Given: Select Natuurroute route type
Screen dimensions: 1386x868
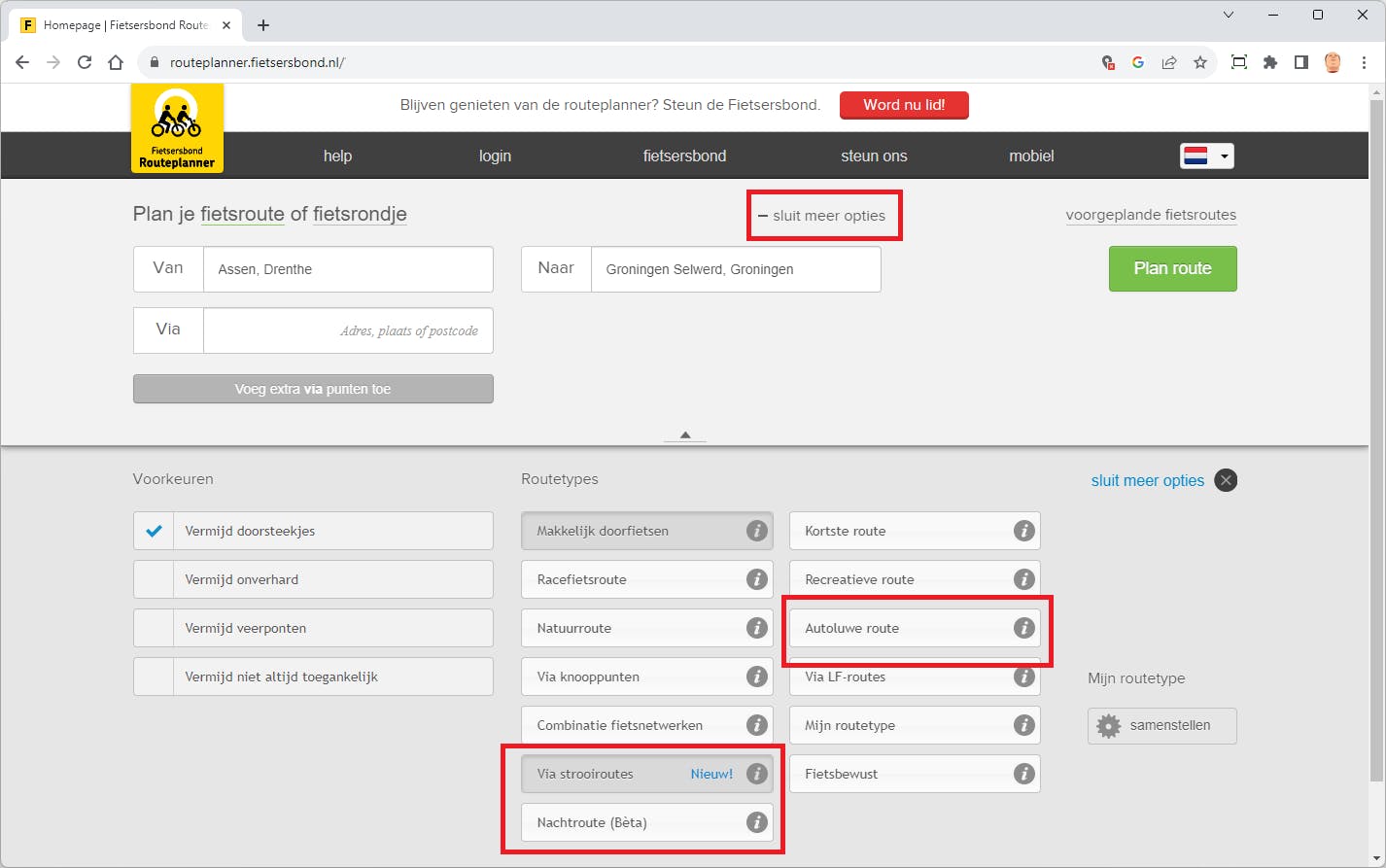Looking at the screenshot, I should (647, 628).
